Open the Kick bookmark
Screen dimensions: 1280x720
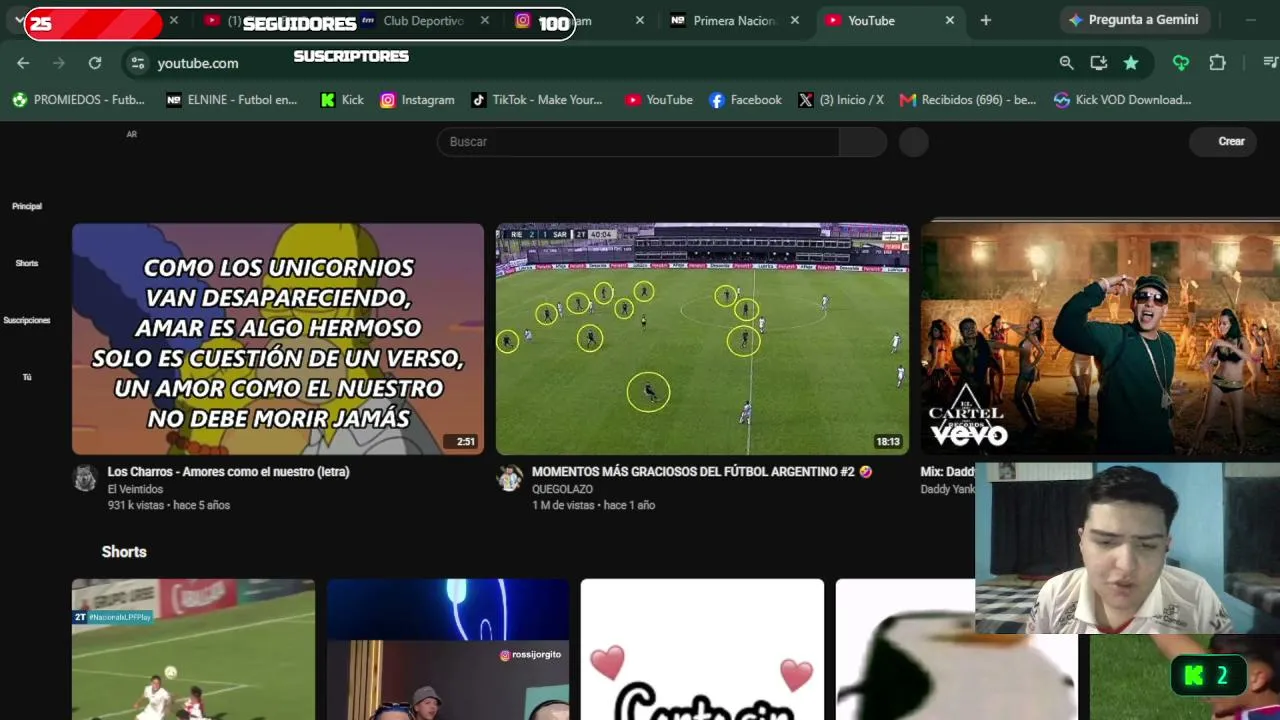pos(342,100)
